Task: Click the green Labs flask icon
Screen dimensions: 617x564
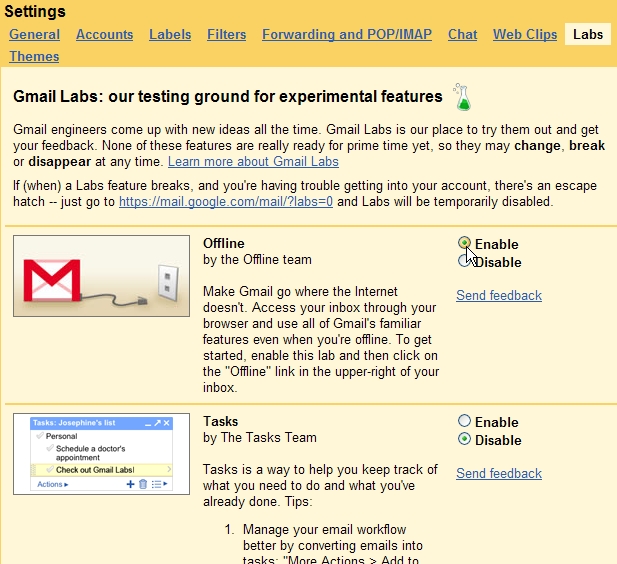Action: tap(462, 97)
